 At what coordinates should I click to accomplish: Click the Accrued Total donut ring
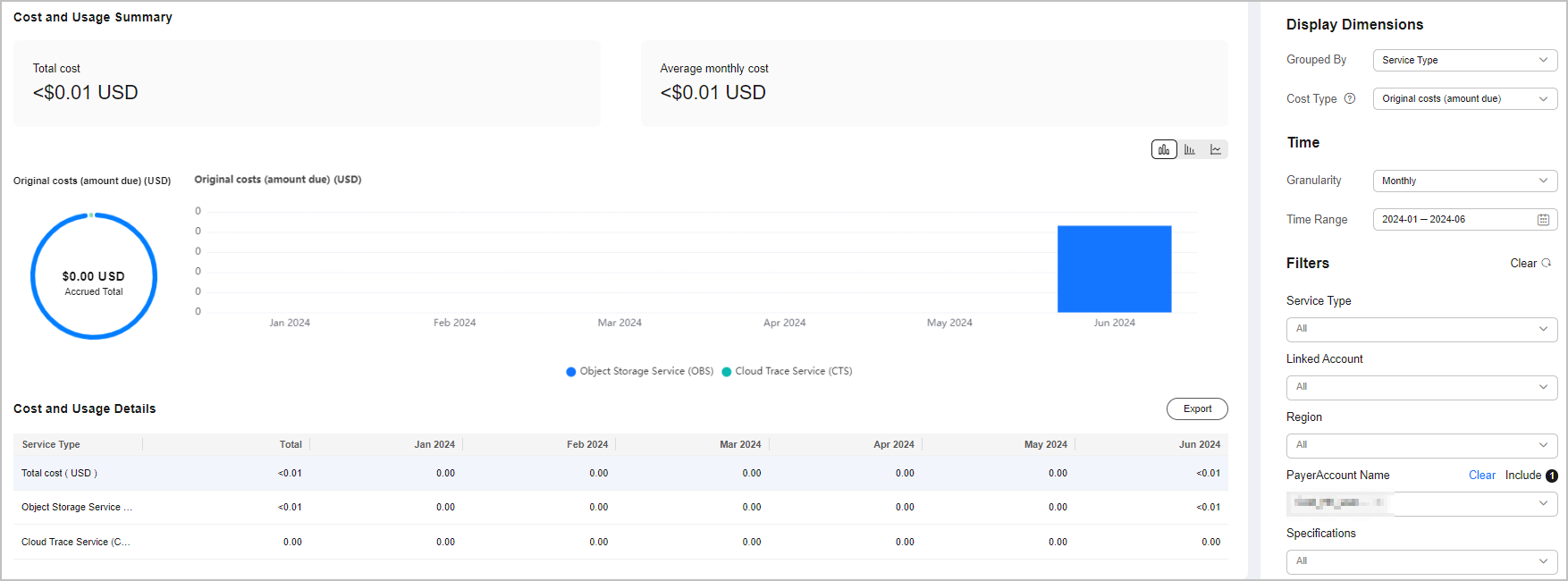coord(32,277)
